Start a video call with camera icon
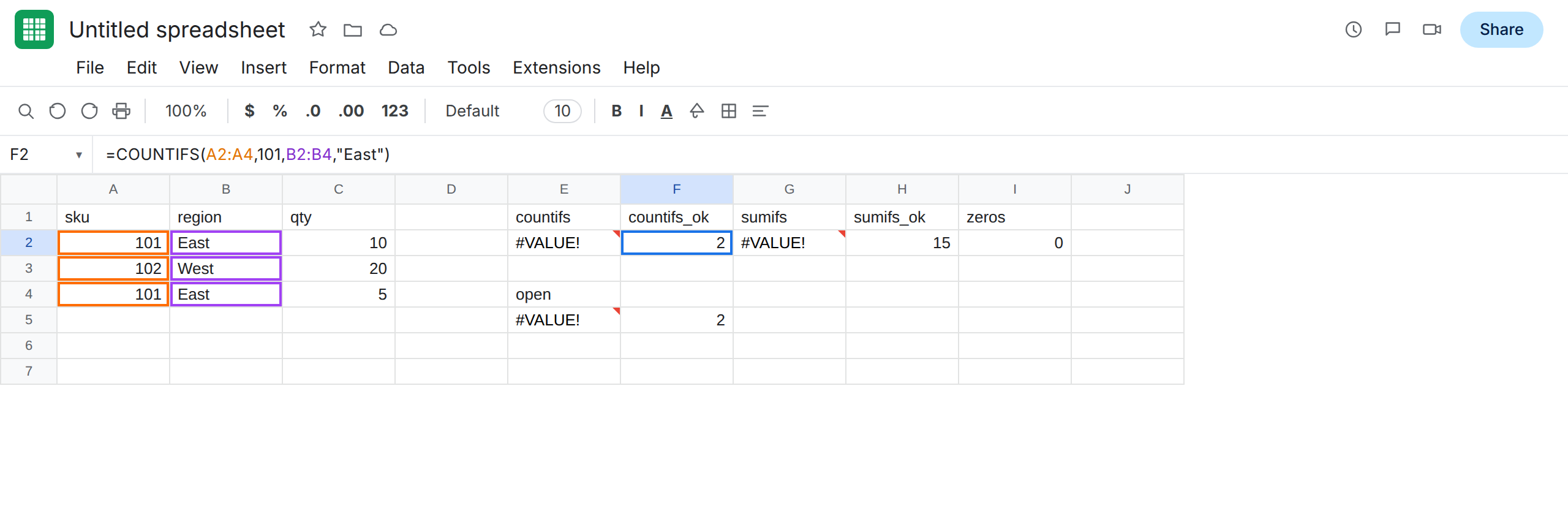The image size is (1568, 527). point(1432,29)
